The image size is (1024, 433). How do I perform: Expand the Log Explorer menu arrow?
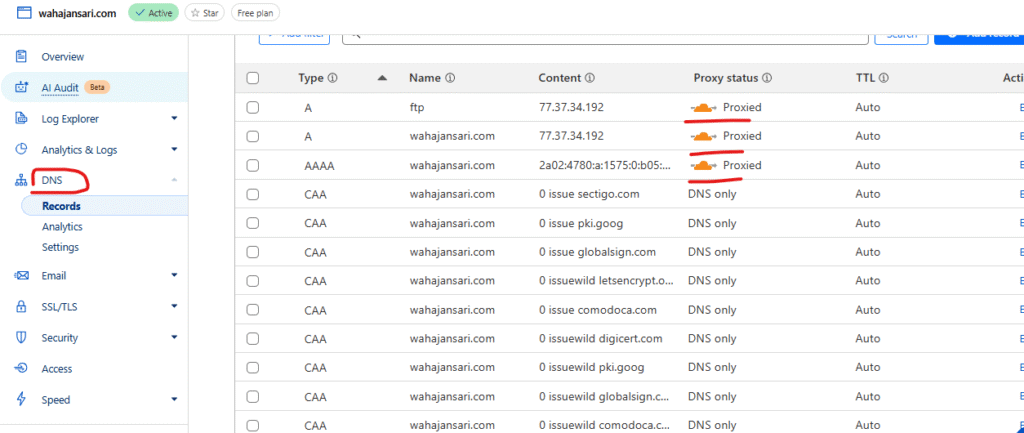click(174, 119)
